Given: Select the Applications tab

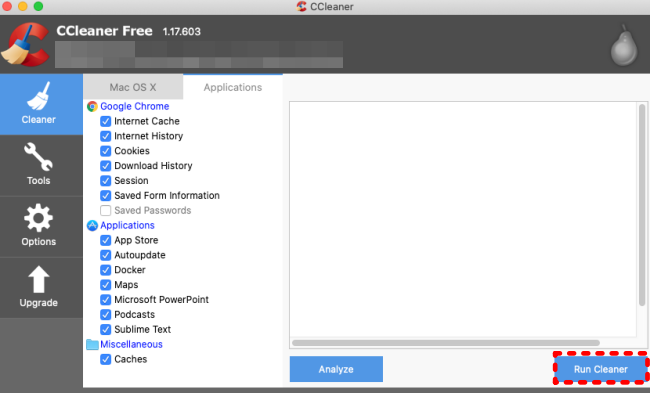Looking at the screenshot, I should [233, 87].
